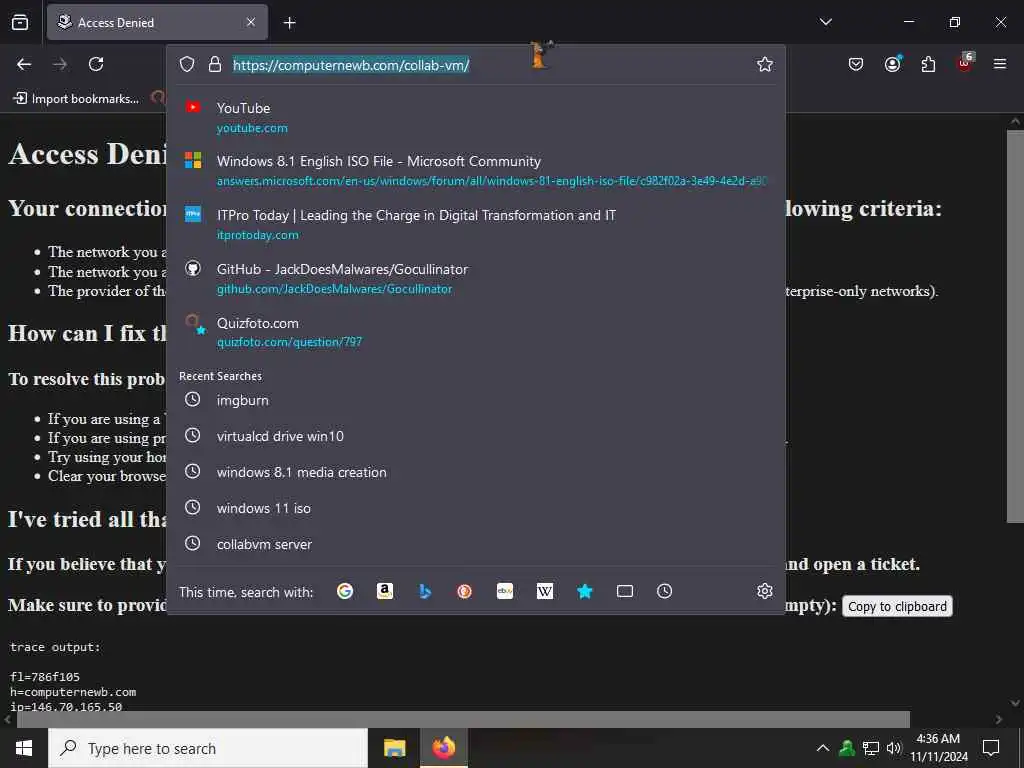Click Import bookmarks toolbar item
The image size is (1024, 768).
click(76, 99)
